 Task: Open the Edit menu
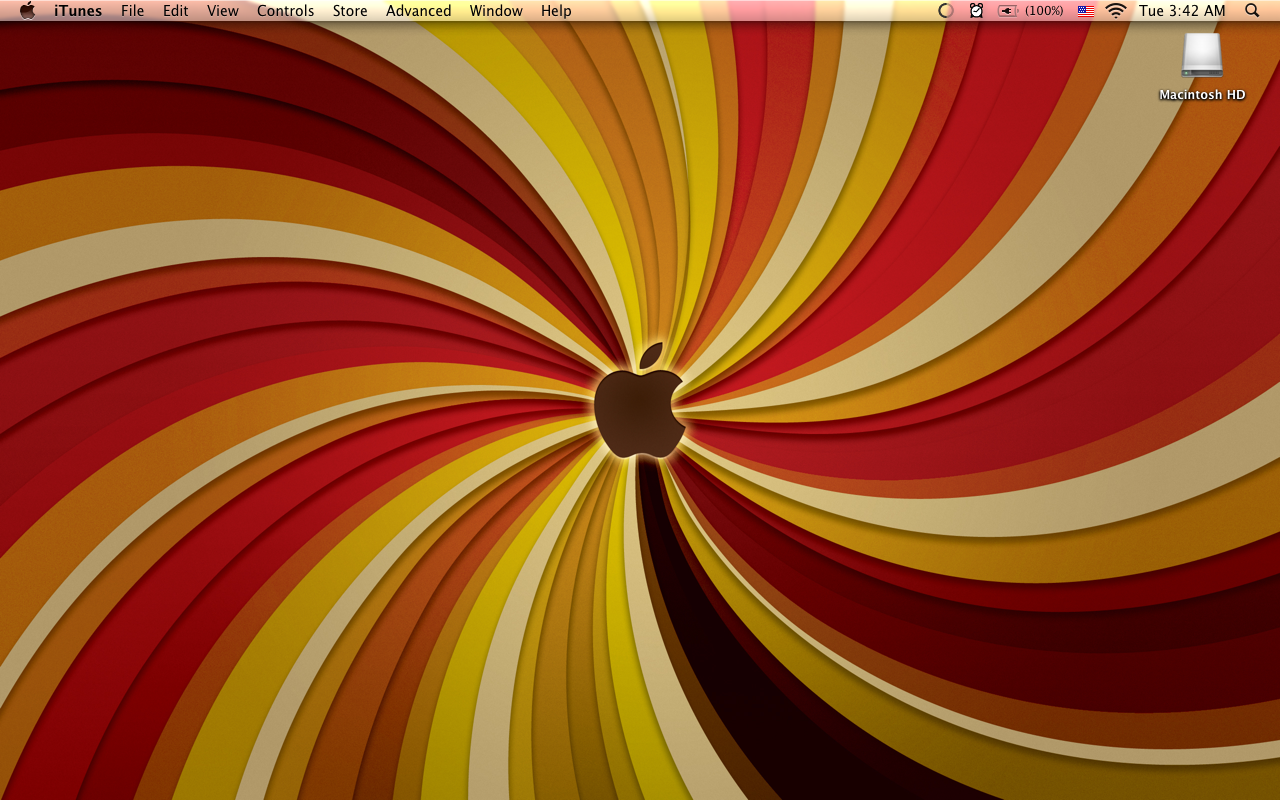176,11
